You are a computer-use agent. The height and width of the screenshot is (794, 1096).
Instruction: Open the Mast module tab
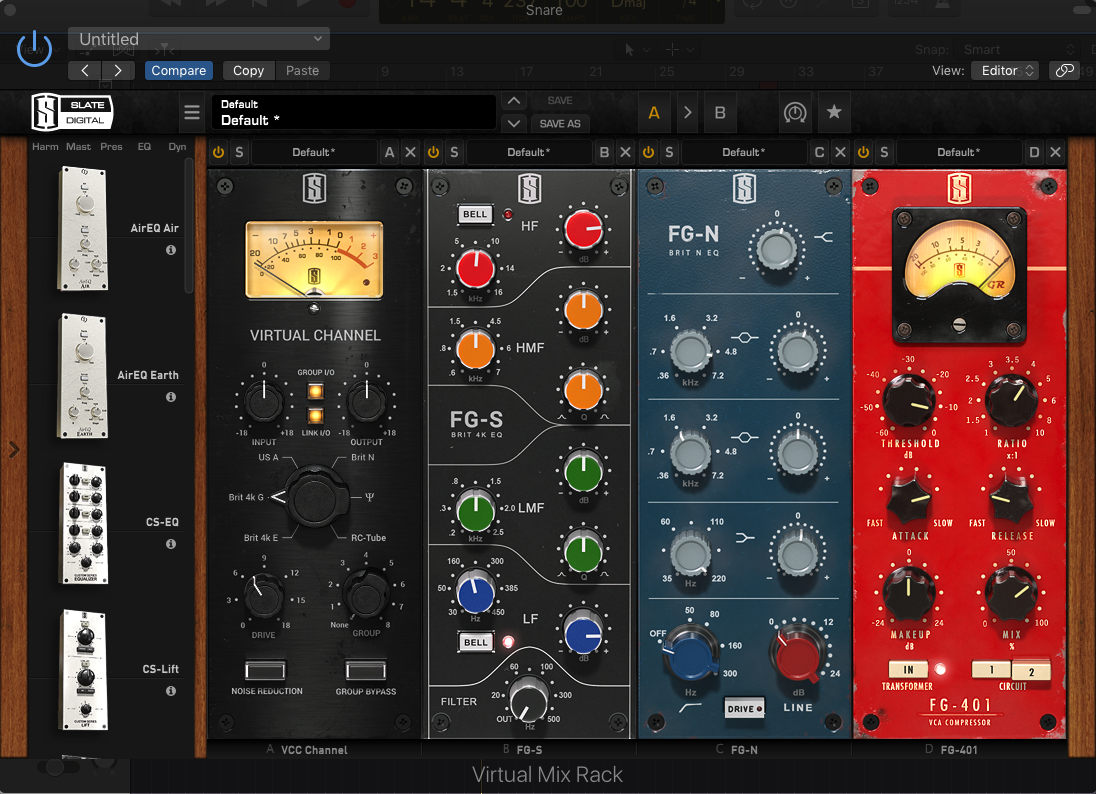pos(78,147)
